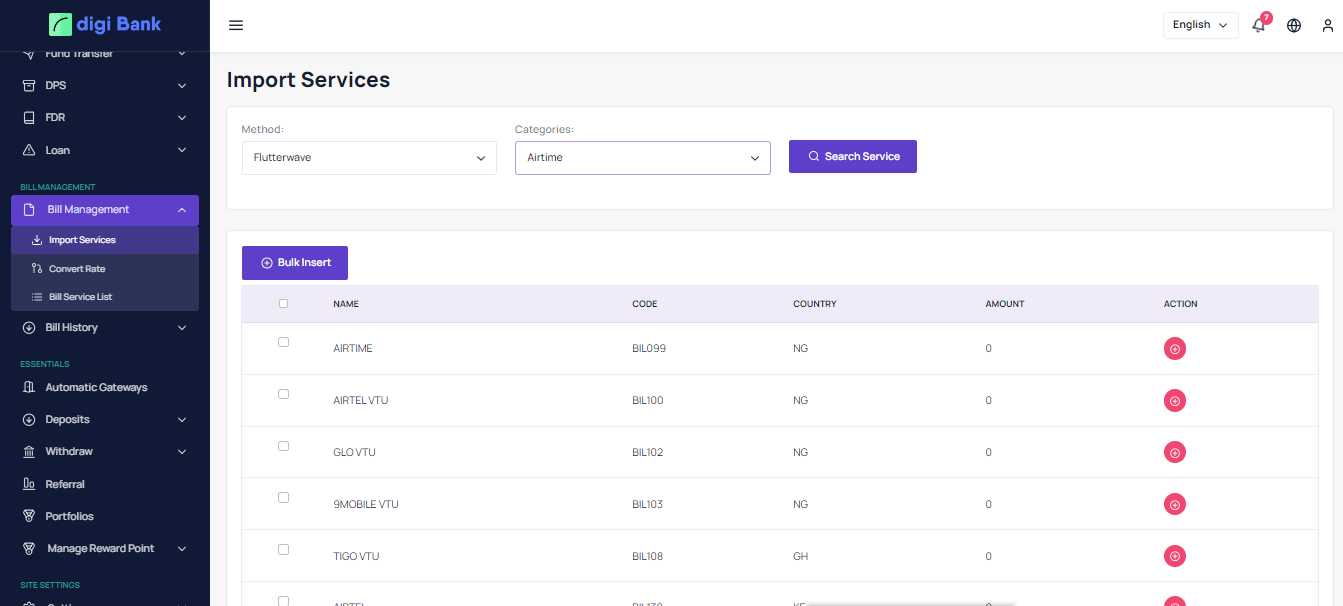Screen dimensions: 1343x606
Task: Toggle the select-all header checkbox
Action: pyautogui.click(x=283, y=304)
